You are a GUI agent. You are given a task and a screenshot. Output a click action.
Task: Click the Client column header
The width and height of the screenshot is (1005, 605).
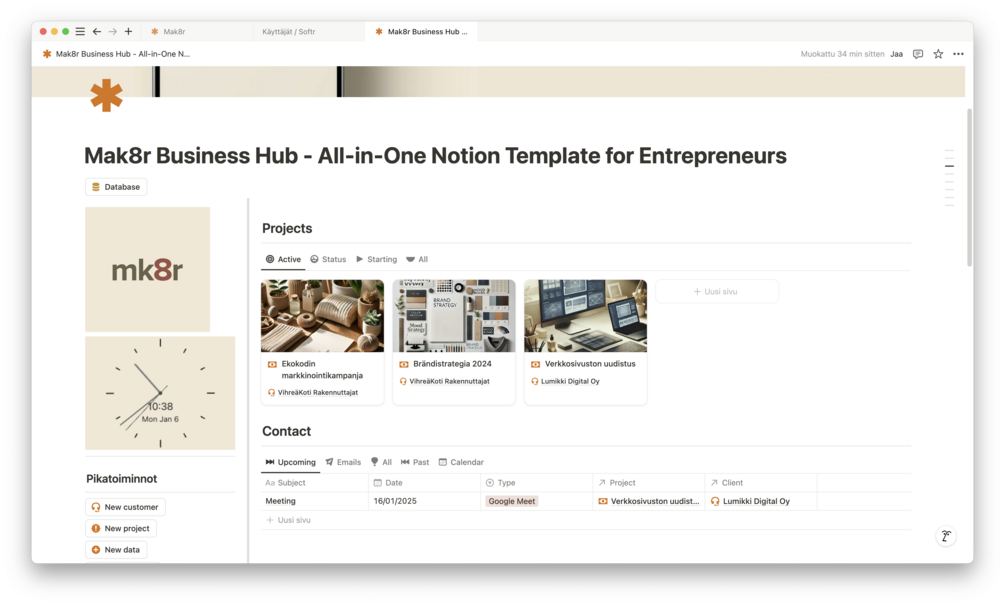761,483
